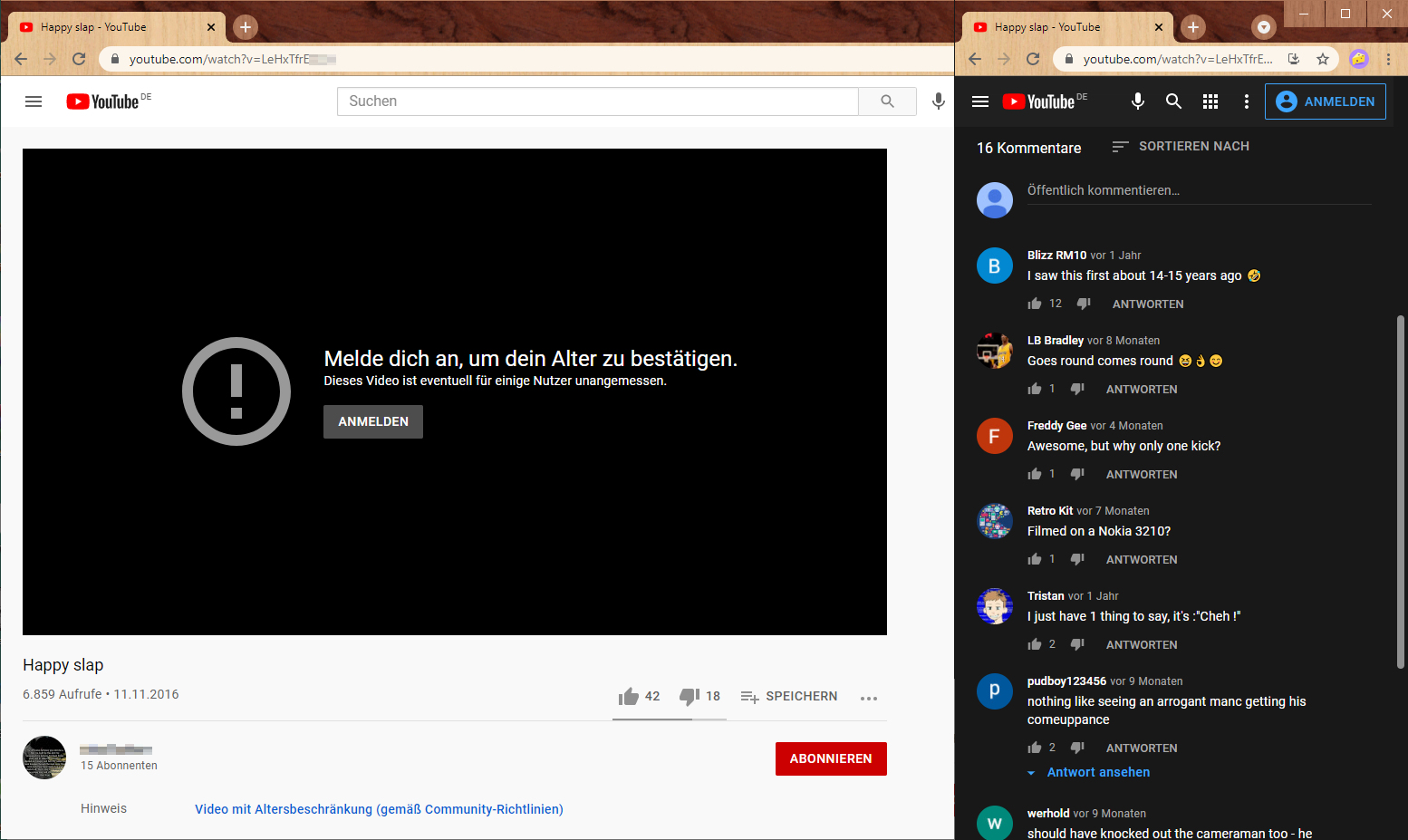Open the Chrome menu in the right window
This screenshot has width=1408, height=840.
point(1388,59)
